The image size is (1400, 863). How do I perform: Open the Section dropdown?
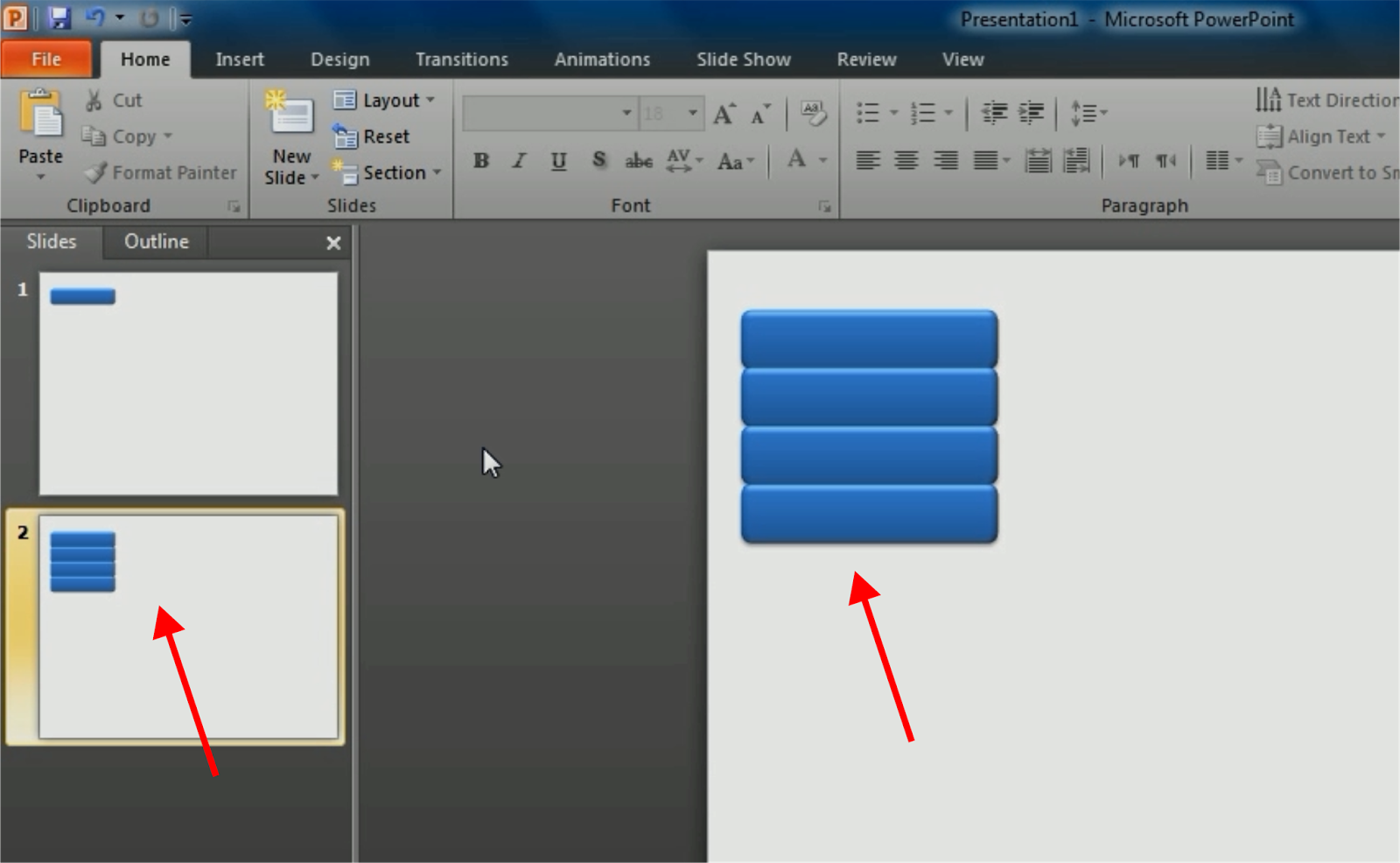pyautogui.click(x=386, y=172)
